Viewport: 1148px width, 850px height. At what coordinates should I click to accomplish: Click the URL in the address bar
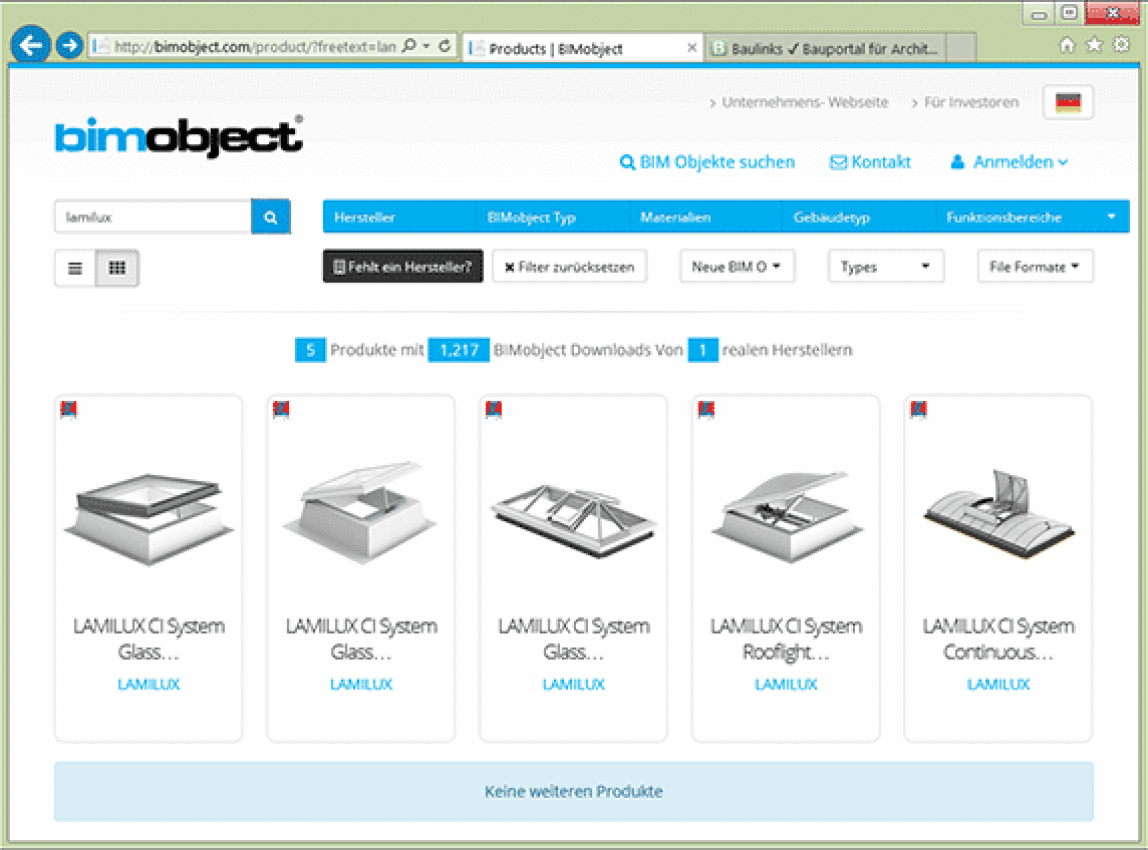255,46
